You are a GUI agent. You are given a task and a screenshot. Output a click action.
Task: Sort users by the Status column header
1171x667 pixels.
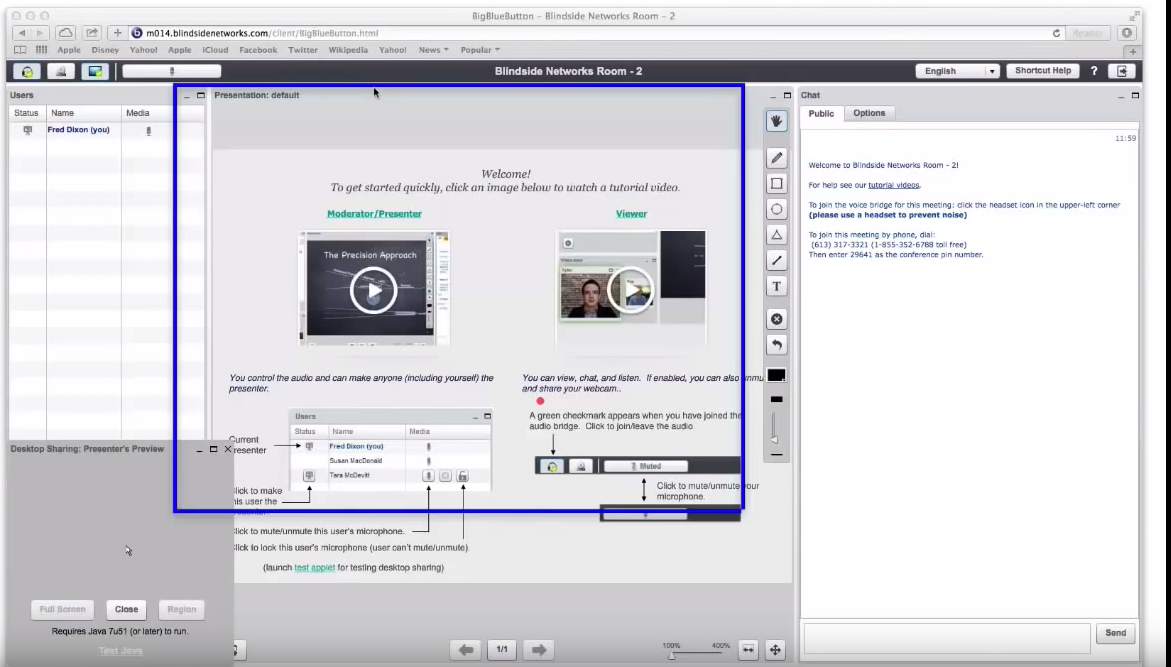[x=28, y=113]
